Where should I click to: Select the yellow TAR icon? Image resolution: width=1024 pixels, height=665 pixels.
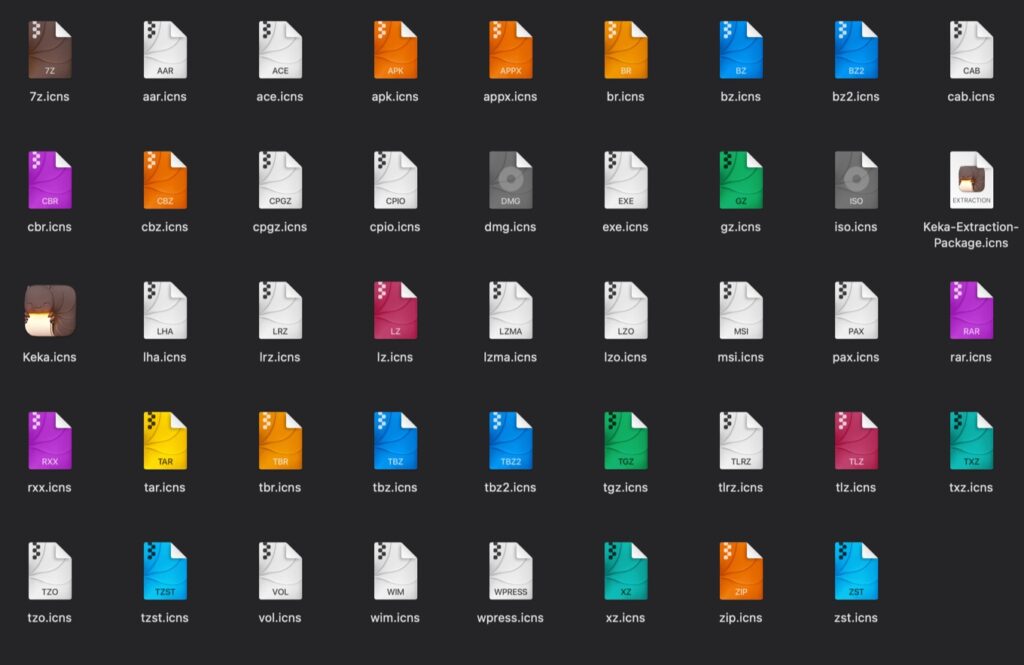pos(165,440)
